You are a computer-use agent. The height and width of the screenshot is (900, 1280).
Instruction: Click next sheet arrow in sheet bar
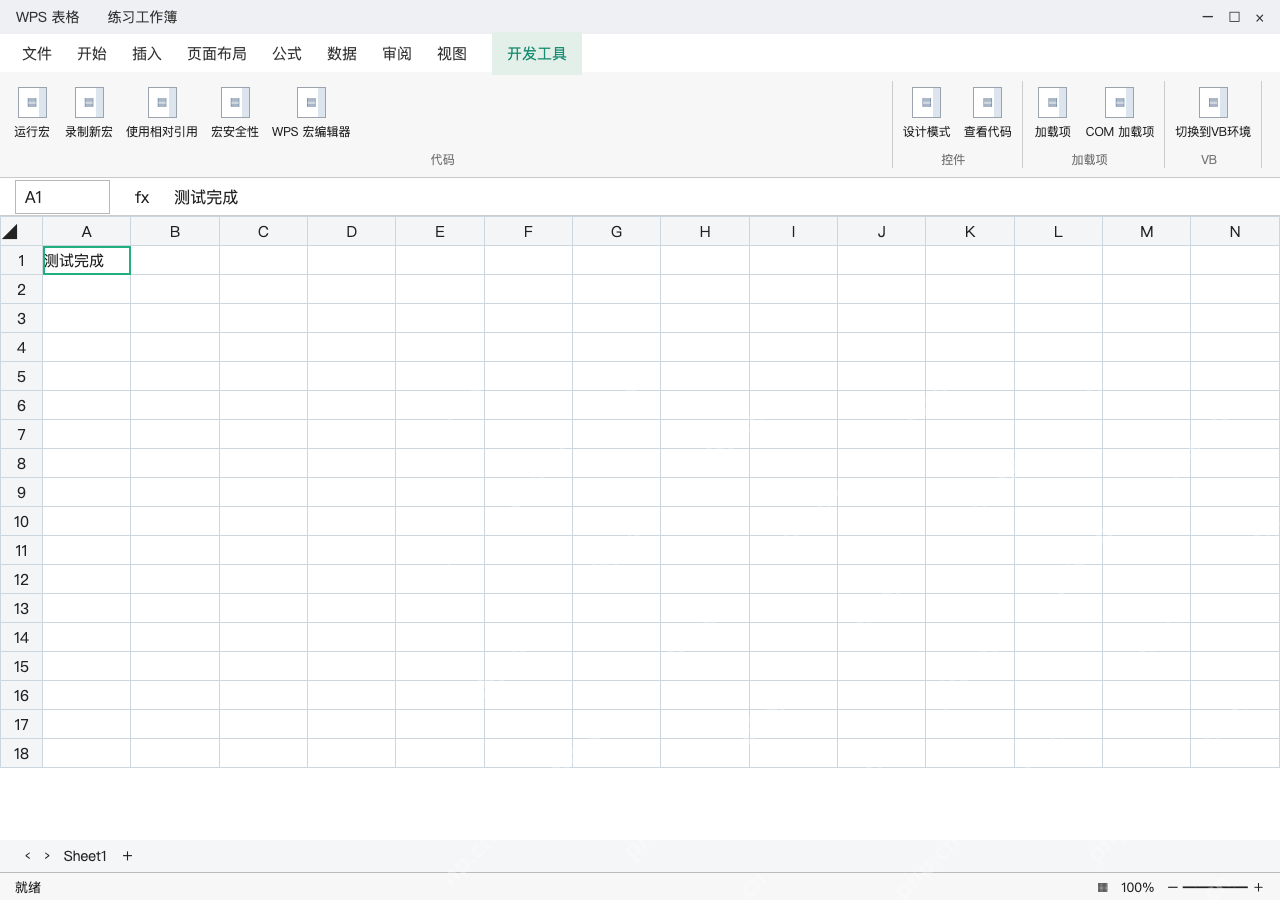pos(47,856)
